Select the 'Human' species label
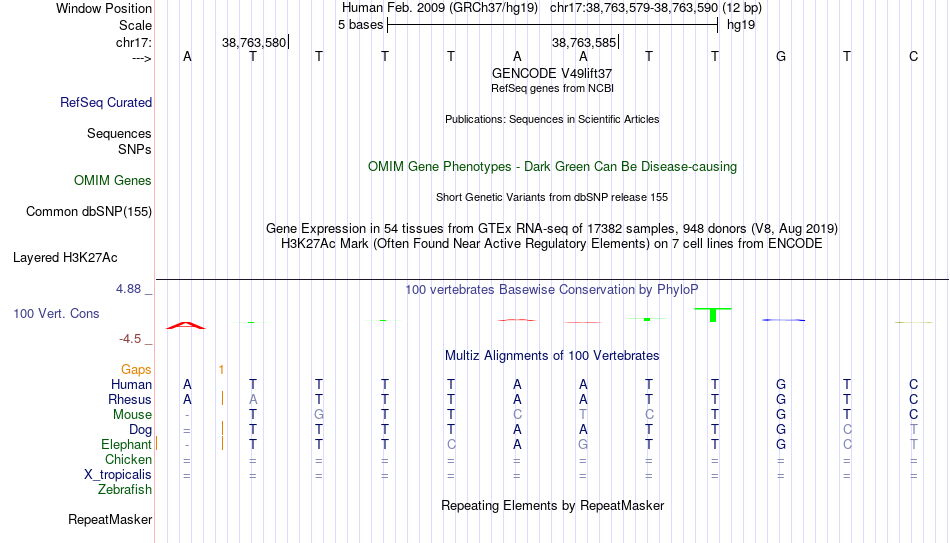Screen dimensions: 950x543 [x=131, y=385]
